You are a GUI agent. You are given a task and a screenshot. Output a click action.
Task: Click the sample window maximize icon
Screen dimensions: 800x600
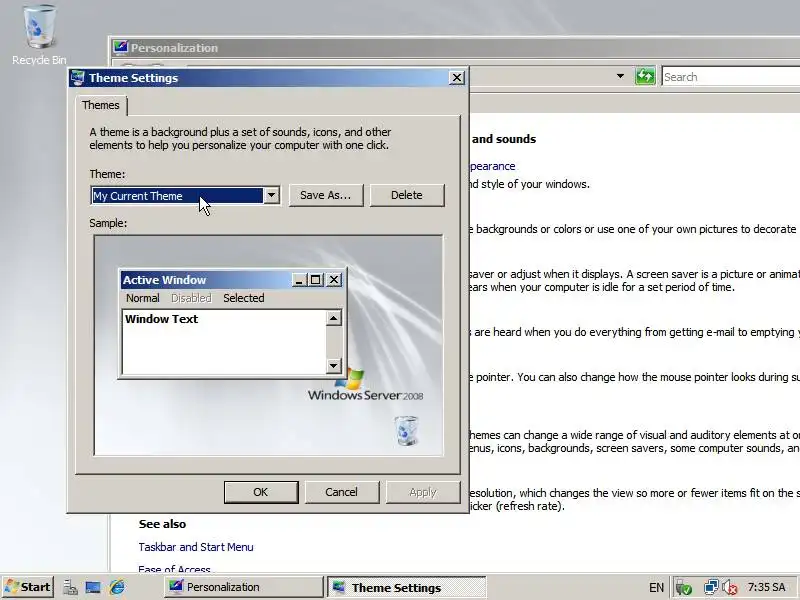(x=316, y=280)
